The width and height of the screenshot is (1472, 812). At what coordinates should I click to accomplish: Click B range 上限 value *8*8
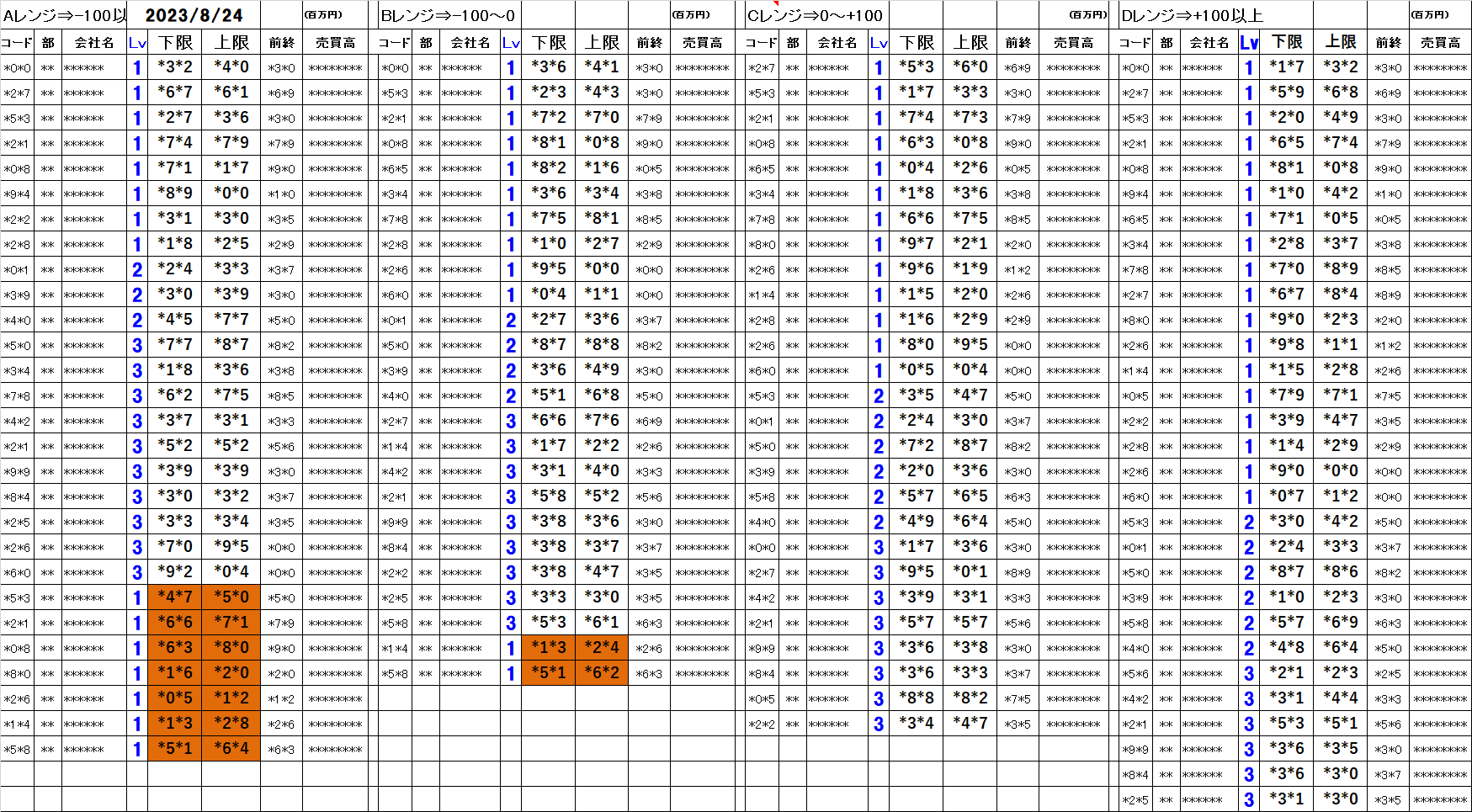click(602, 345)
